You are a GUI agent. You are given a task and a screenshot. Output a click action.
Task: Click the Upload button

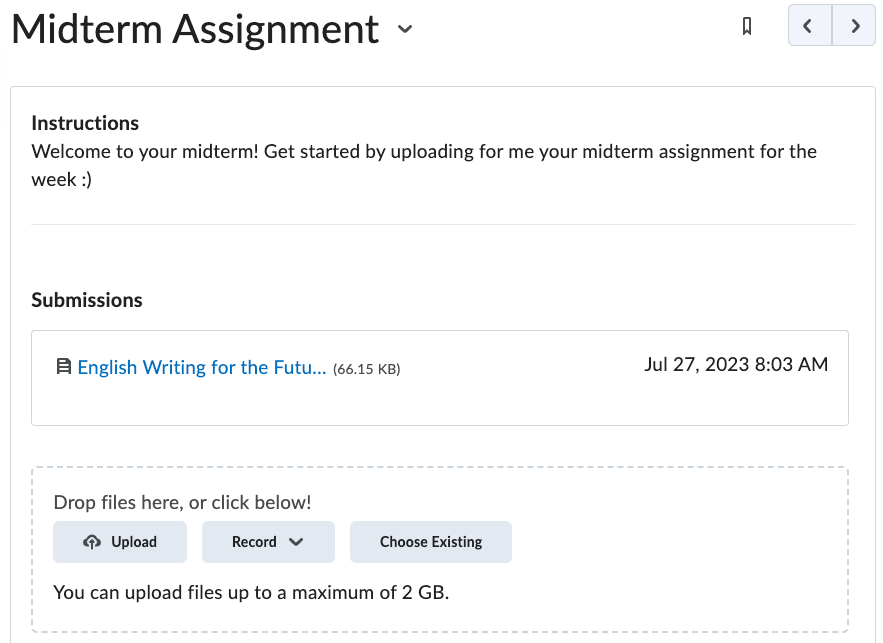click(119, 541)
